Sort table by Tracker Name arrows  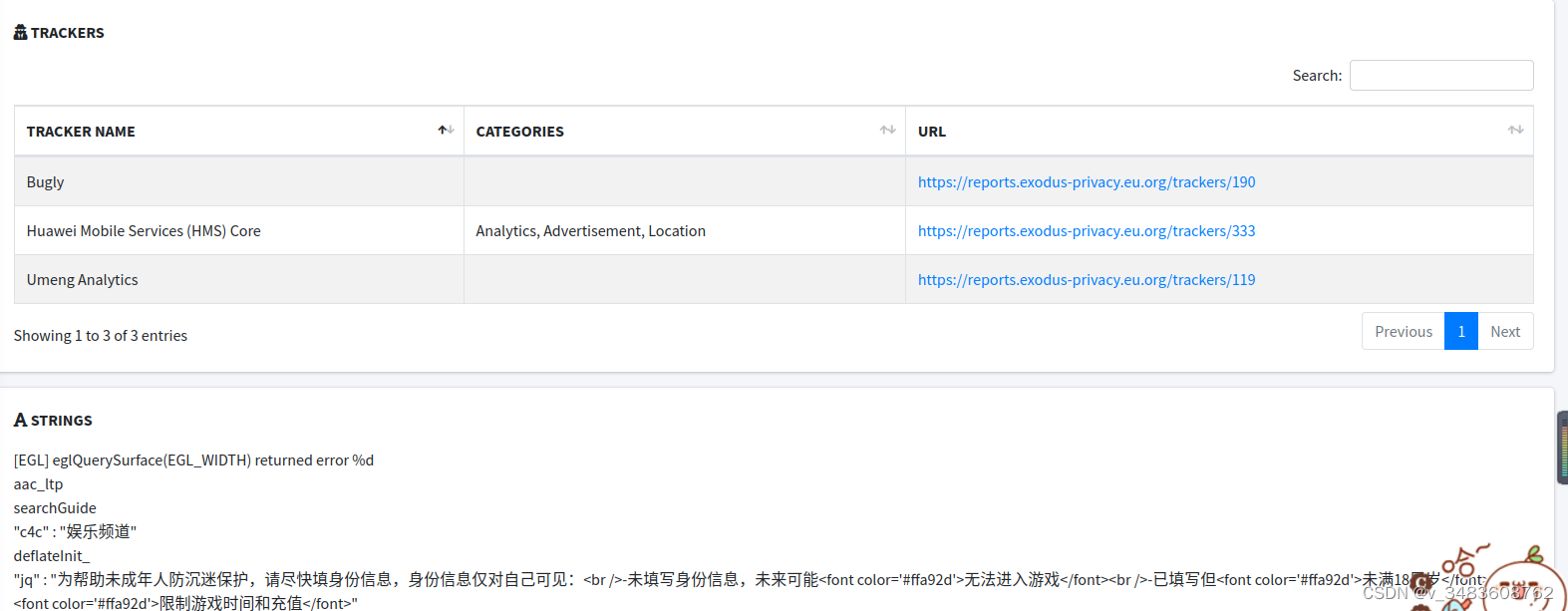[x=446, y=131]
